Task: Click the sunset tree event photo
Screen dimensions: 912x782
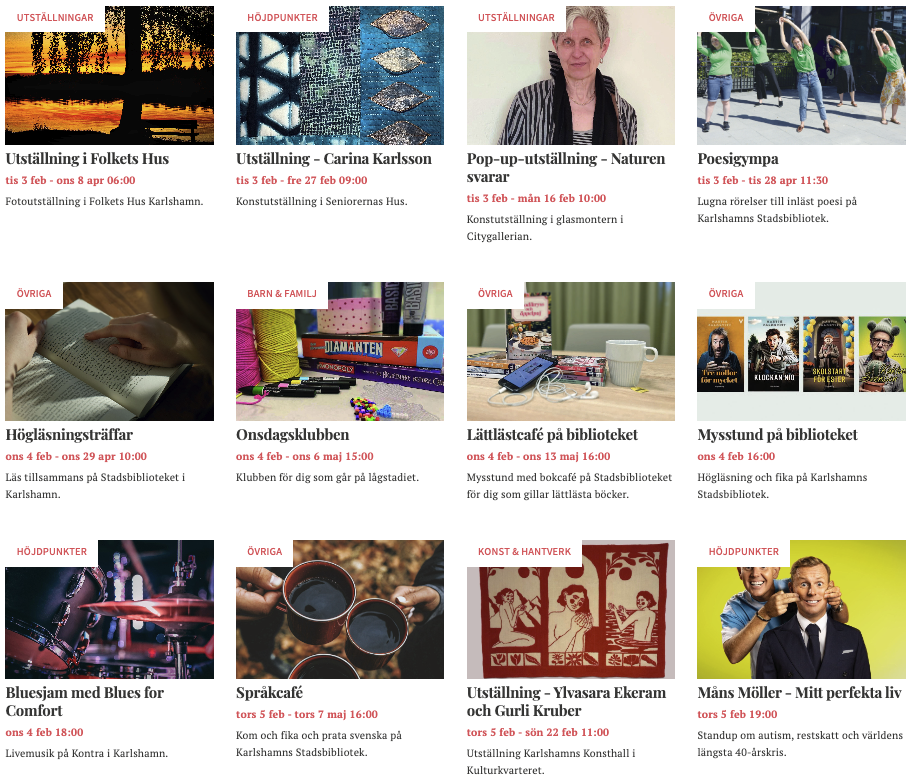Action: click(109, 76)
